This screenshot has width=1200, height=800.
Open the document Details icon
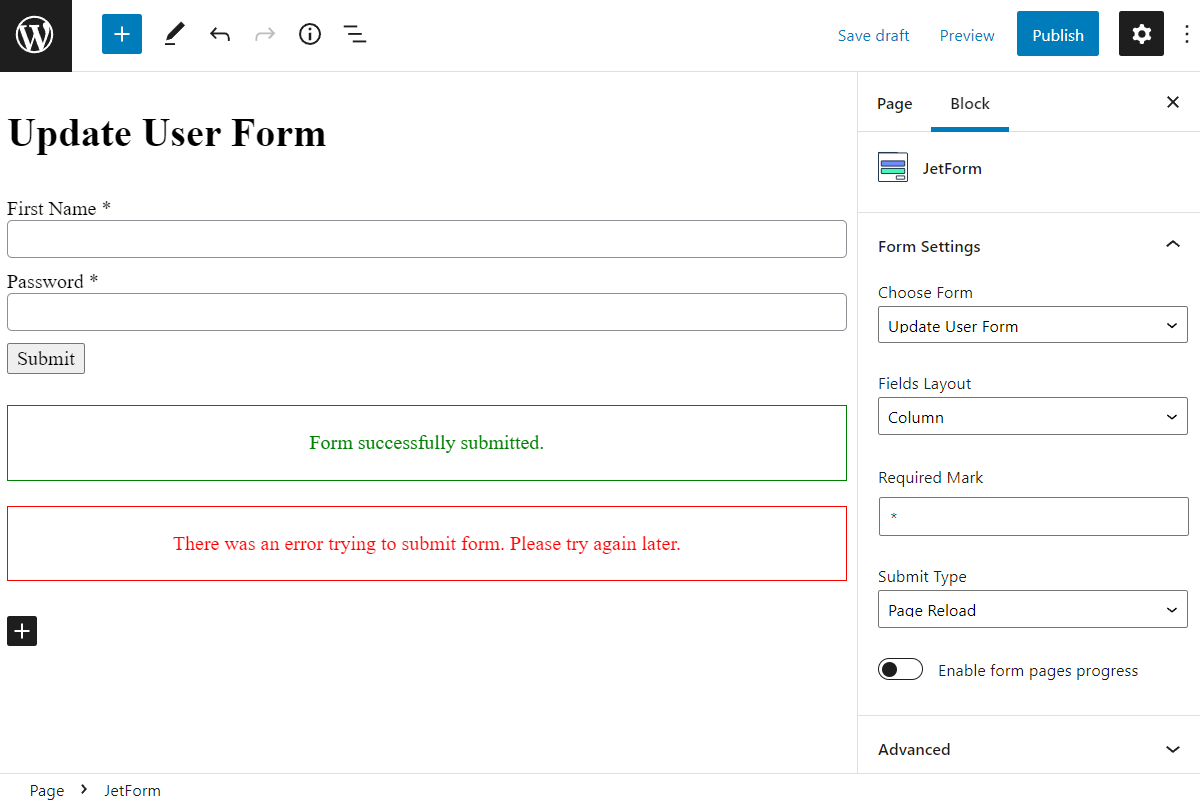tap(309, 34)
